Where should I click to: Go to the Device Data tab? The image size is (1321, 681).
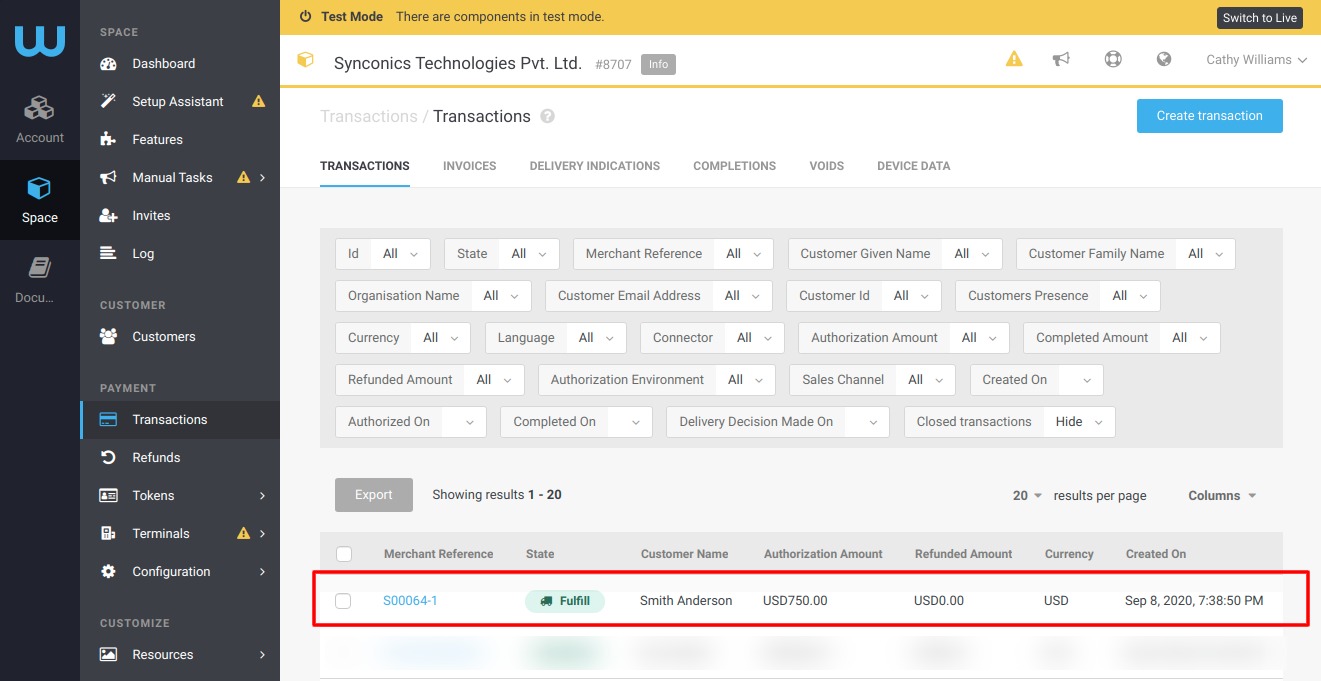point(913,166)
